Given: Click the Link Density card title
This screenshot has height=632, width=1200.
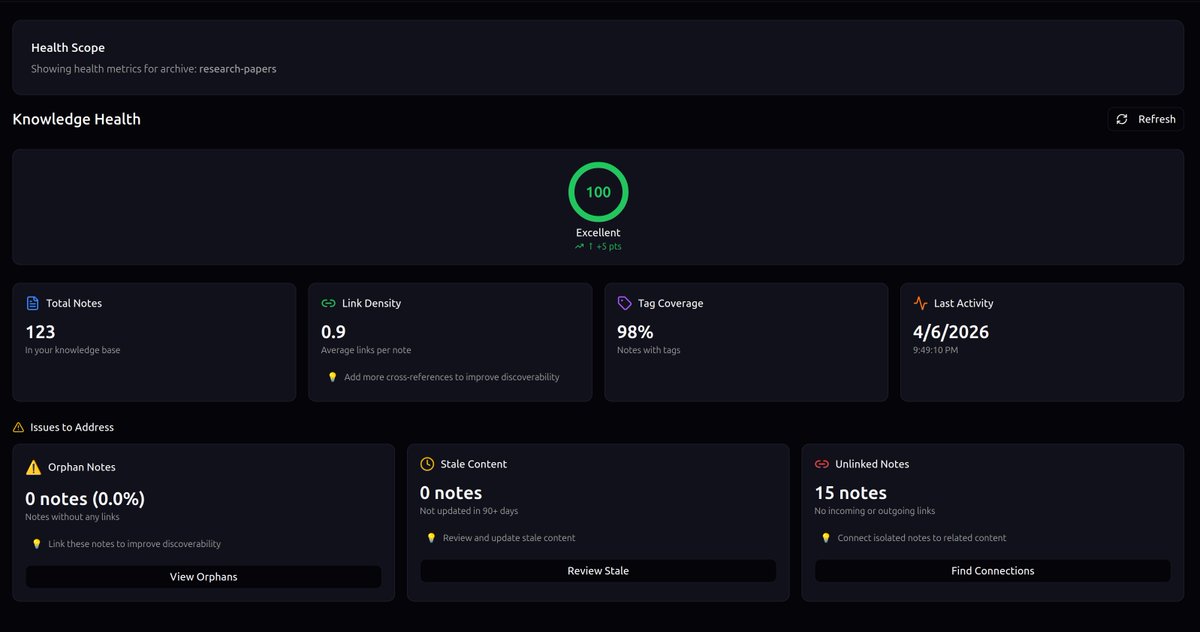Looking at the screenshot, I should click(x=371, y=303).
